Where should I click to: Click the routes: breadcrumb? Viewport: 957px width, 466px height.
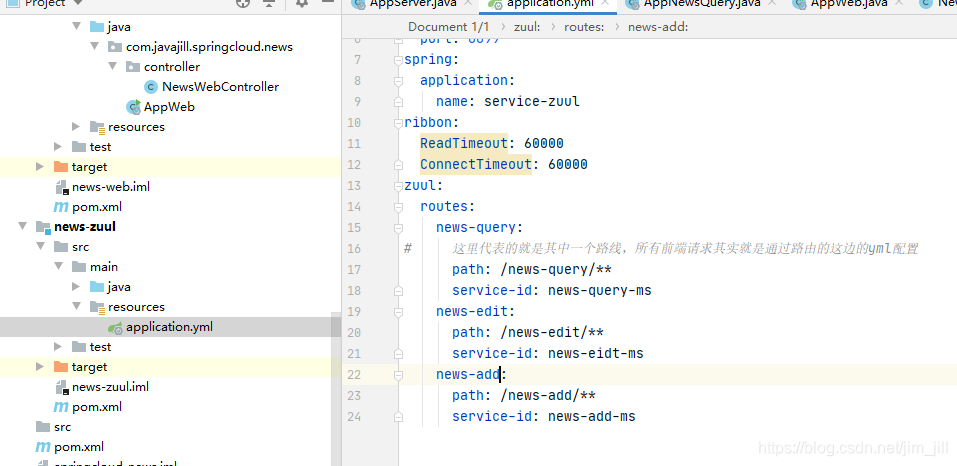584,27
